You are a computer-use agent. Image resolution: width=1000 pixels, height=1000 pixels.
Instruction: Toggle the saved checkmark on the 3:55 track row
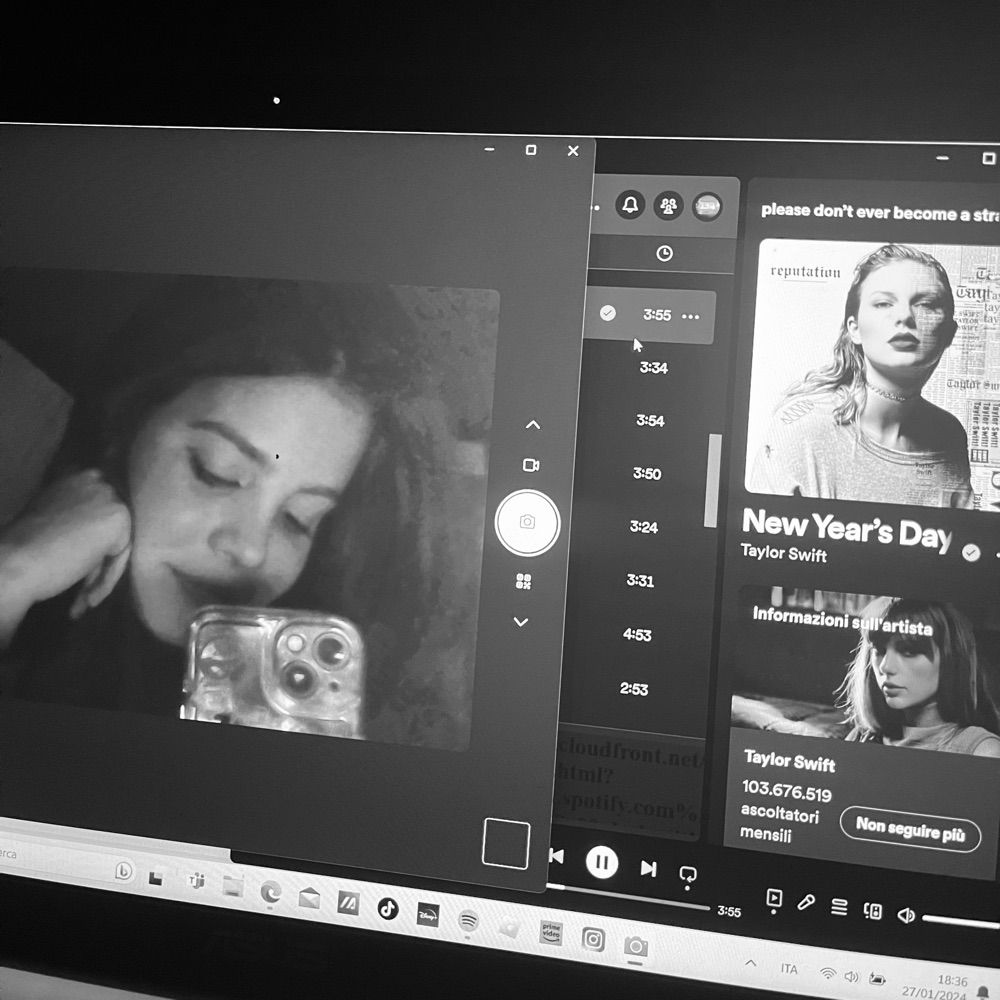coord(608,313)
